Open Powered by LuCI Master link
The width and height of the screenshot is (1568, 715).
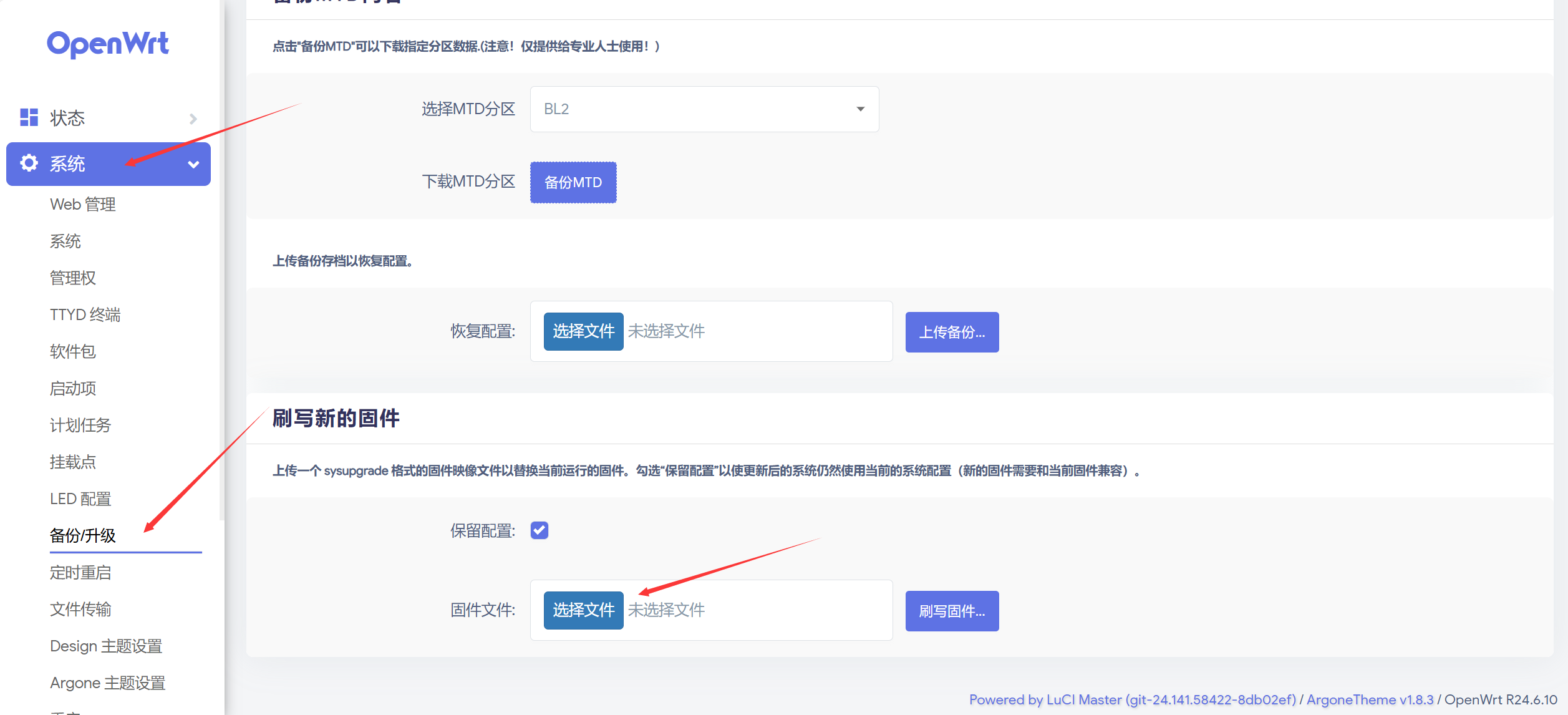(x=1132, y=700)
